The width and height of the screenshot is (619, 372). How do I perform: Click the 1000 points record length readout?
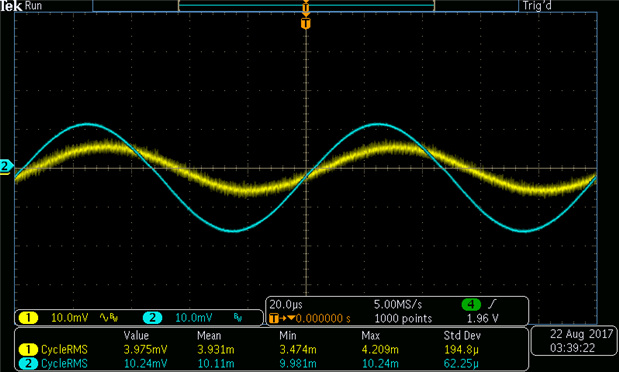[403, 318]
